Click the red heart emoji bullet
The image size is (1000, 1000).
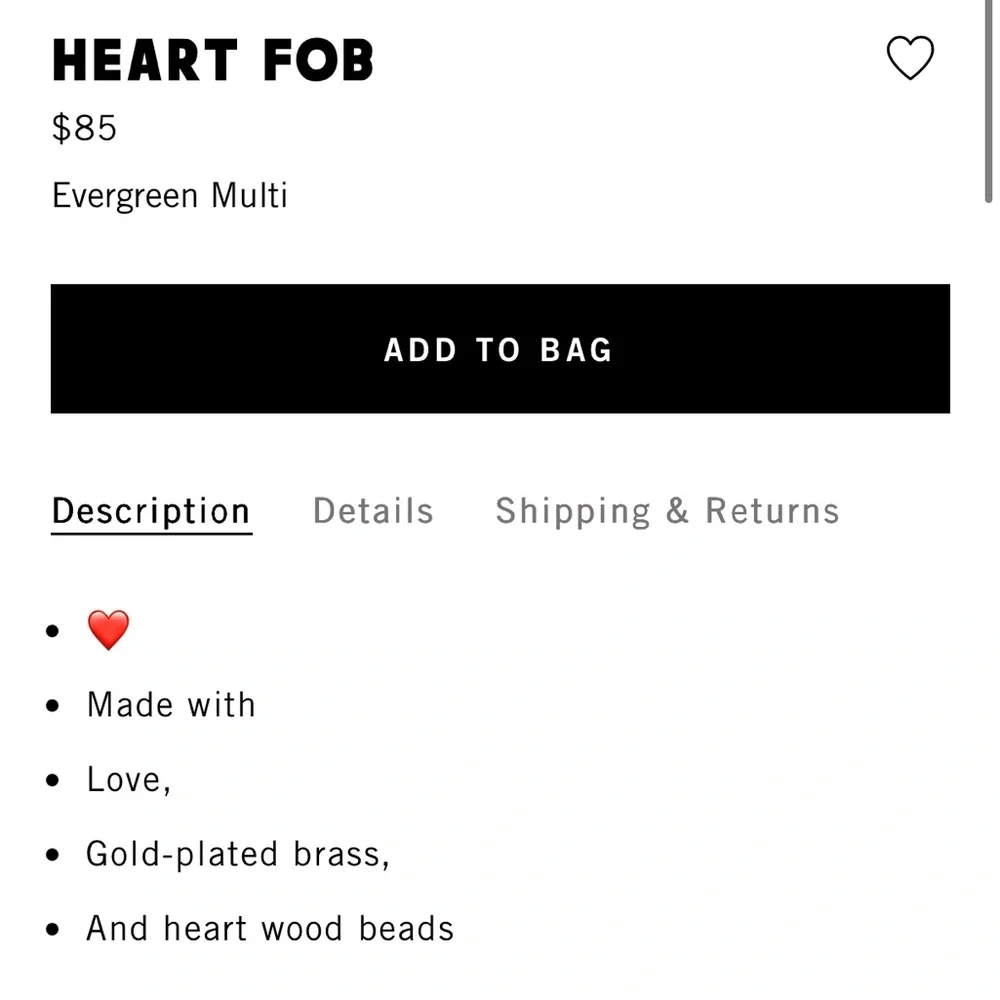108,630
